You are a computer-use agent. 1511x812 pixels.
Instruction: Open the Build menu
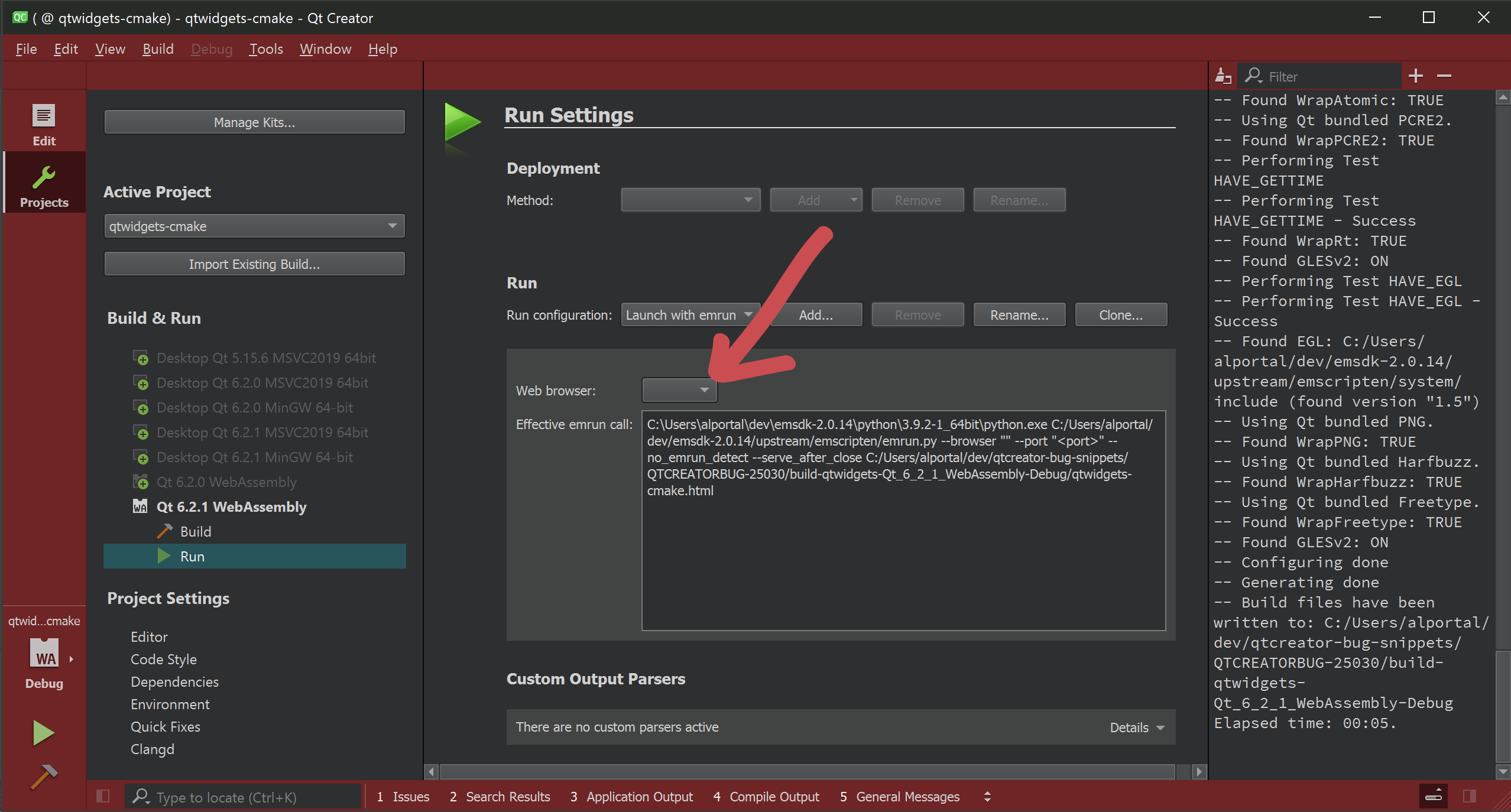(x=158, y=49)
